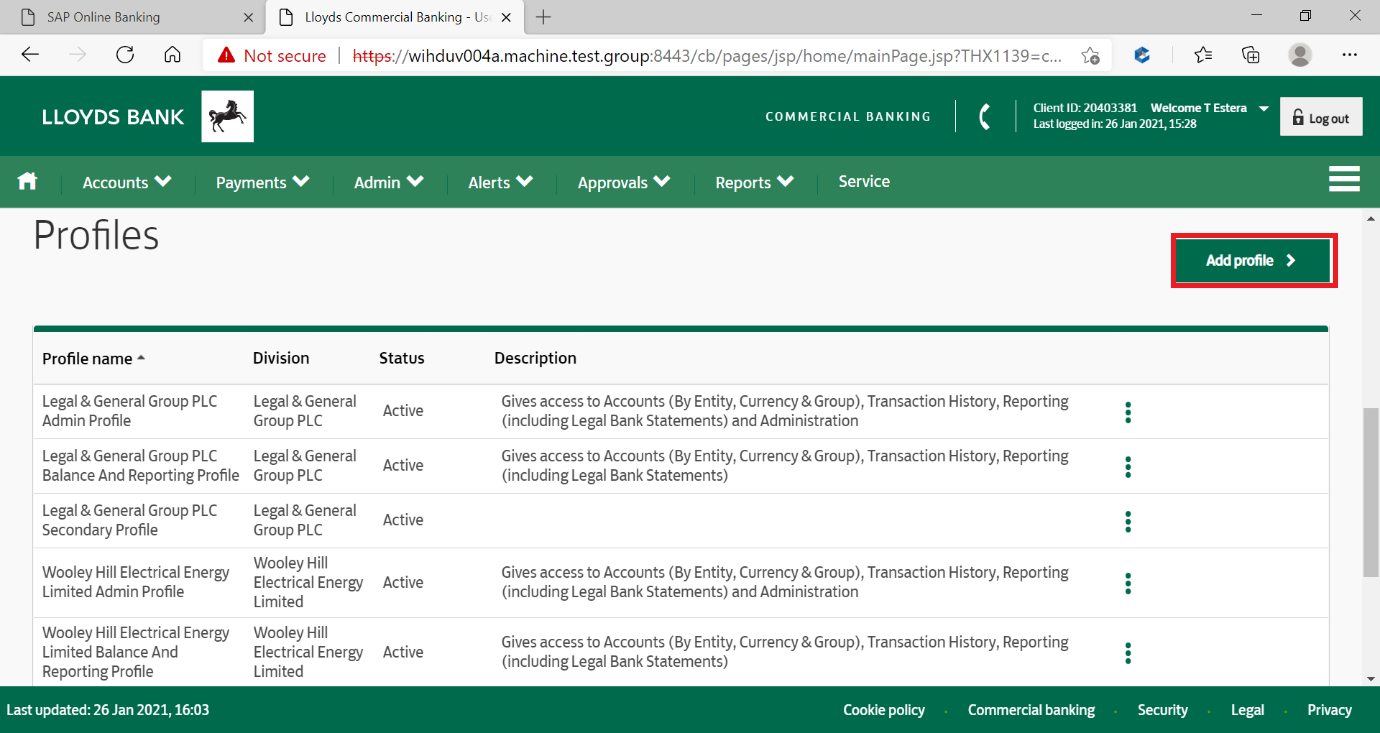1380x733 pixels.
Task: Click the page scrollbar thumb
Action: [1370, 492]
